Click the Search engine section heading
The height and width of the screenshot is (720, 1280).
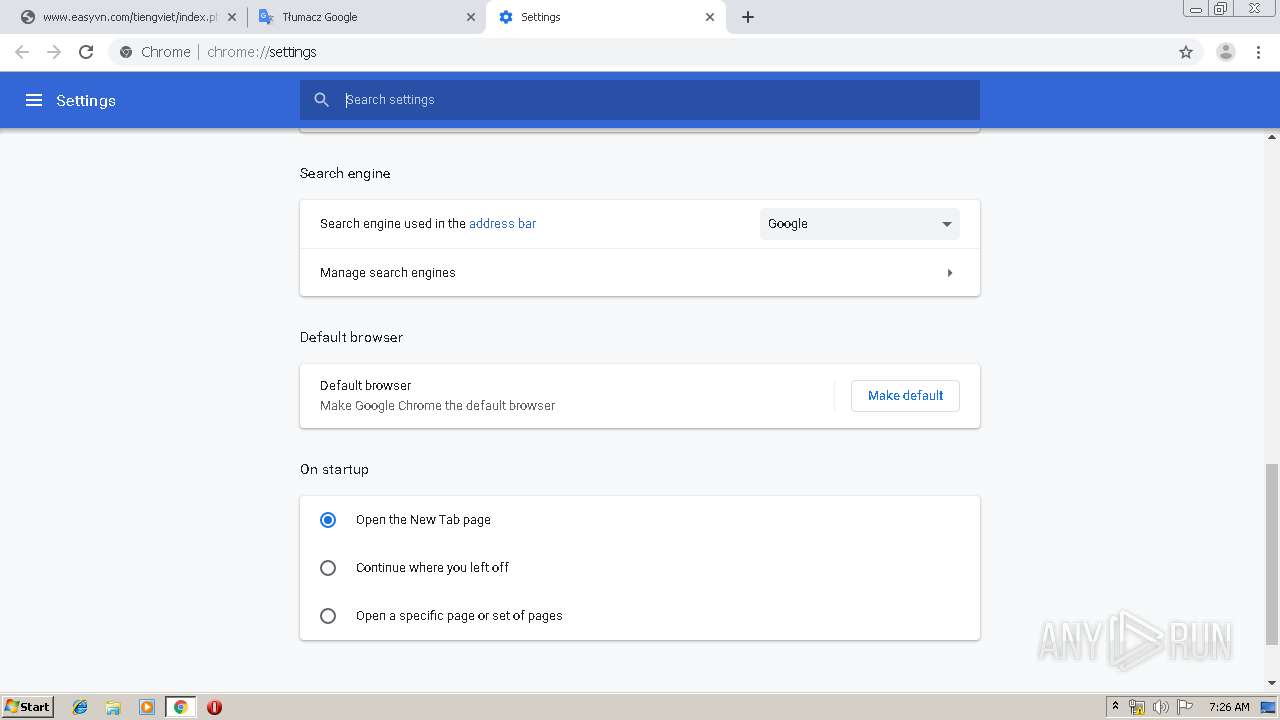[345, 173]
